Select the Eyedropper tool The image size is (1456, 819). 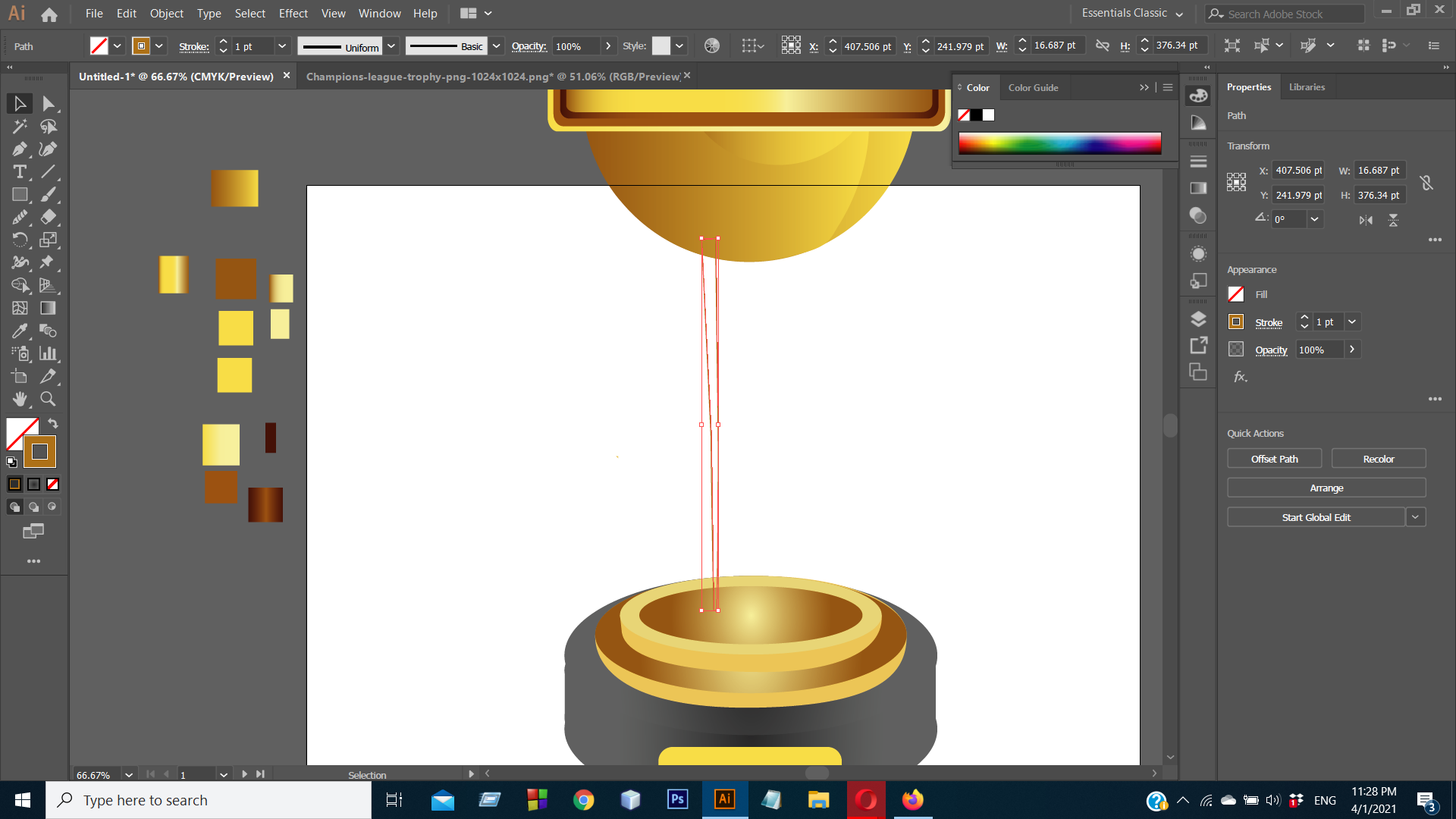point(20,331)
